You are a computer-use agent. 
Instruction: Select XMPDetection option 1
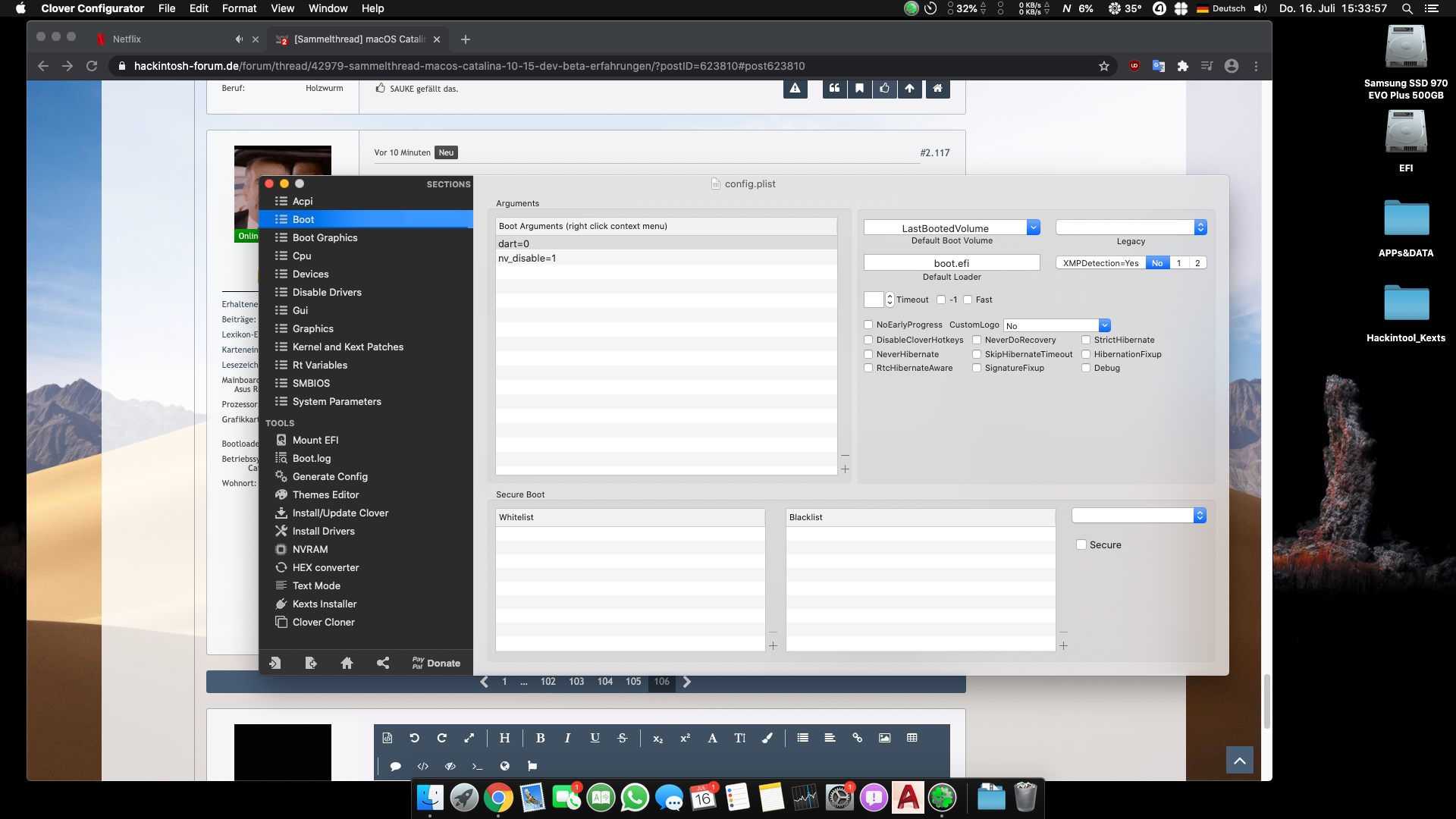[x=1178, y=263]
